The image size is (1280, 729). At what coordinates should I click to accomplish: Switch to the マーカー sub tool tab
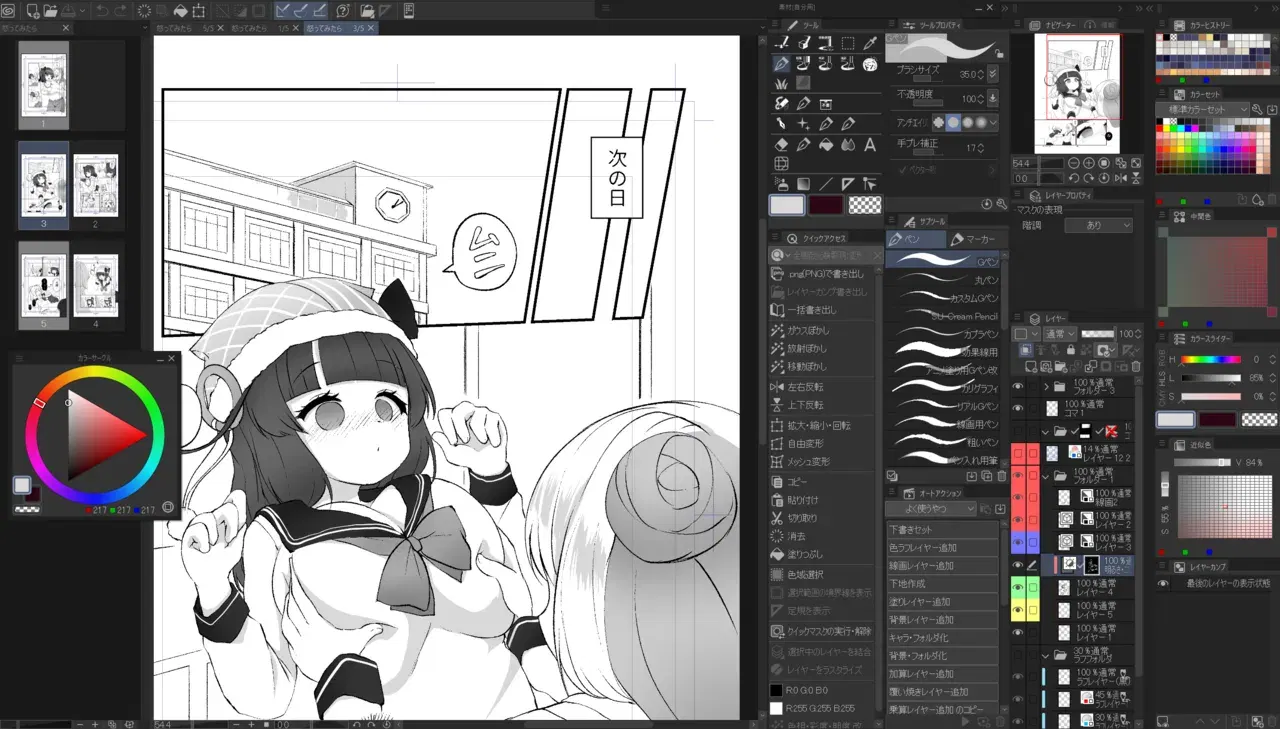(973, 239)
